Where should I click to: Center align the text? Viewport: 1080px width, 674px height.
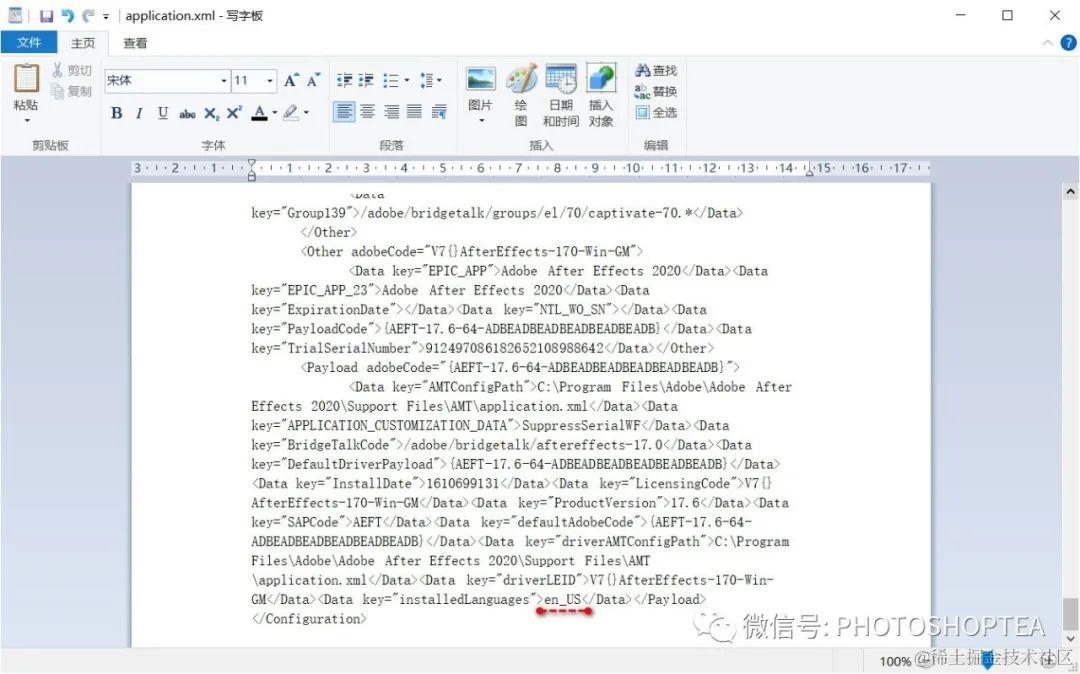click(368, 112)
